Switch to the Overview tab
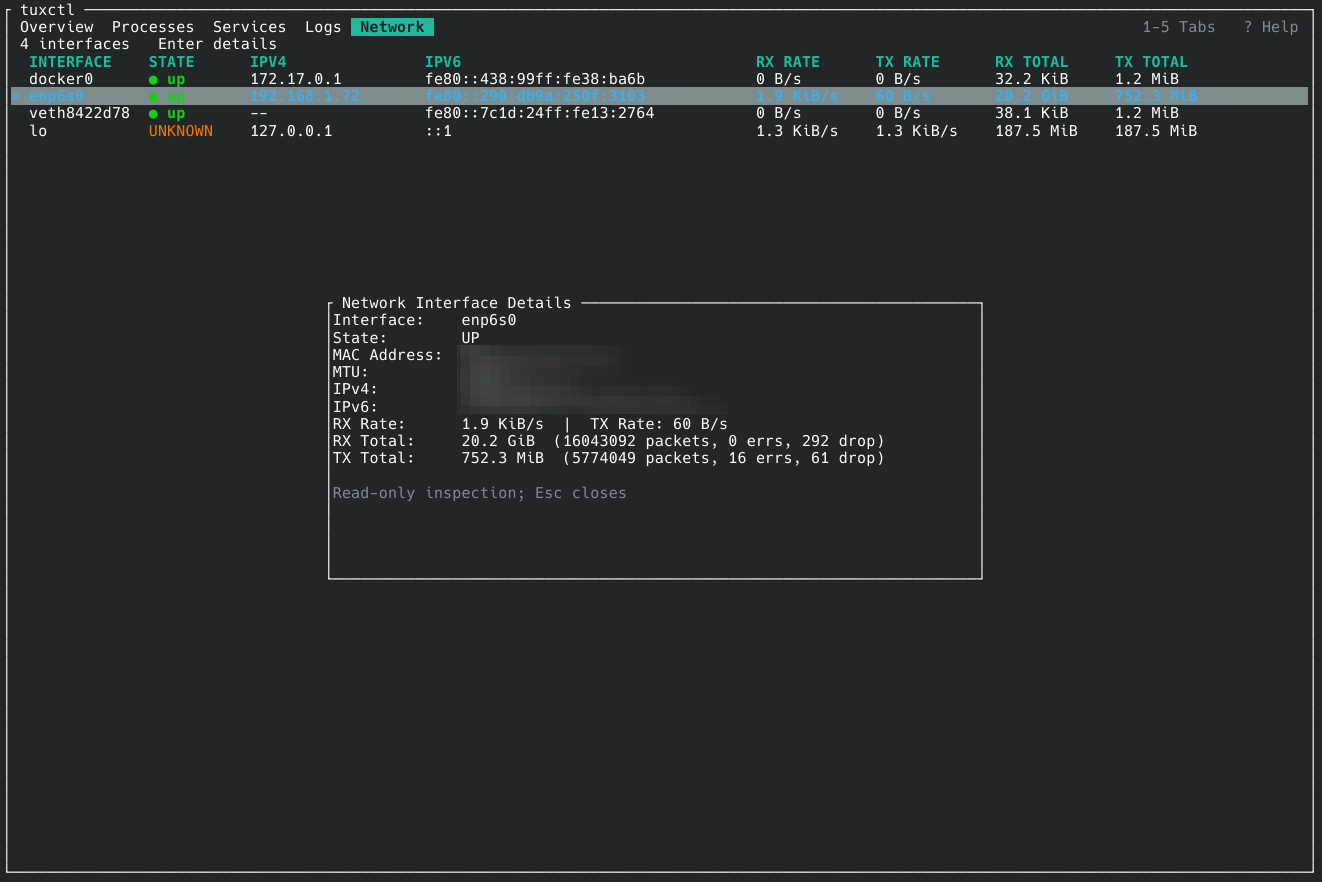The image size is (1322, 882). click(57, 27)
